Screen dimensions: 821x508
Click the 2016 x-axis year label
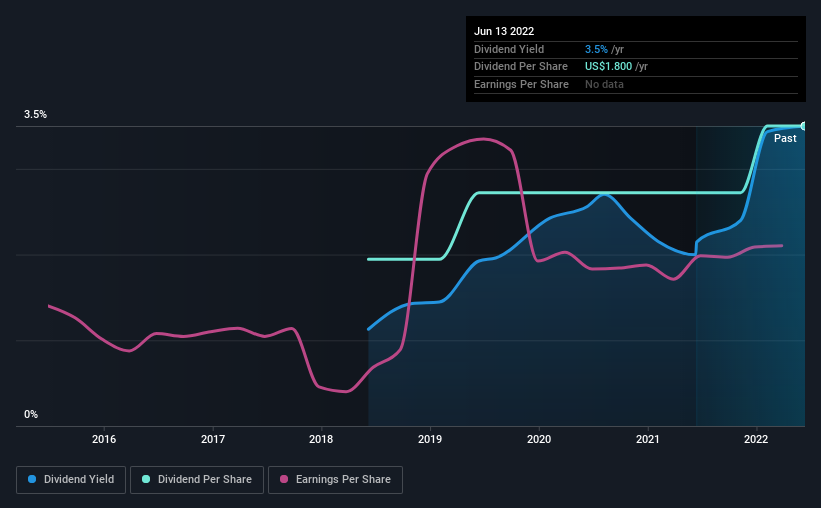point(104,439)
